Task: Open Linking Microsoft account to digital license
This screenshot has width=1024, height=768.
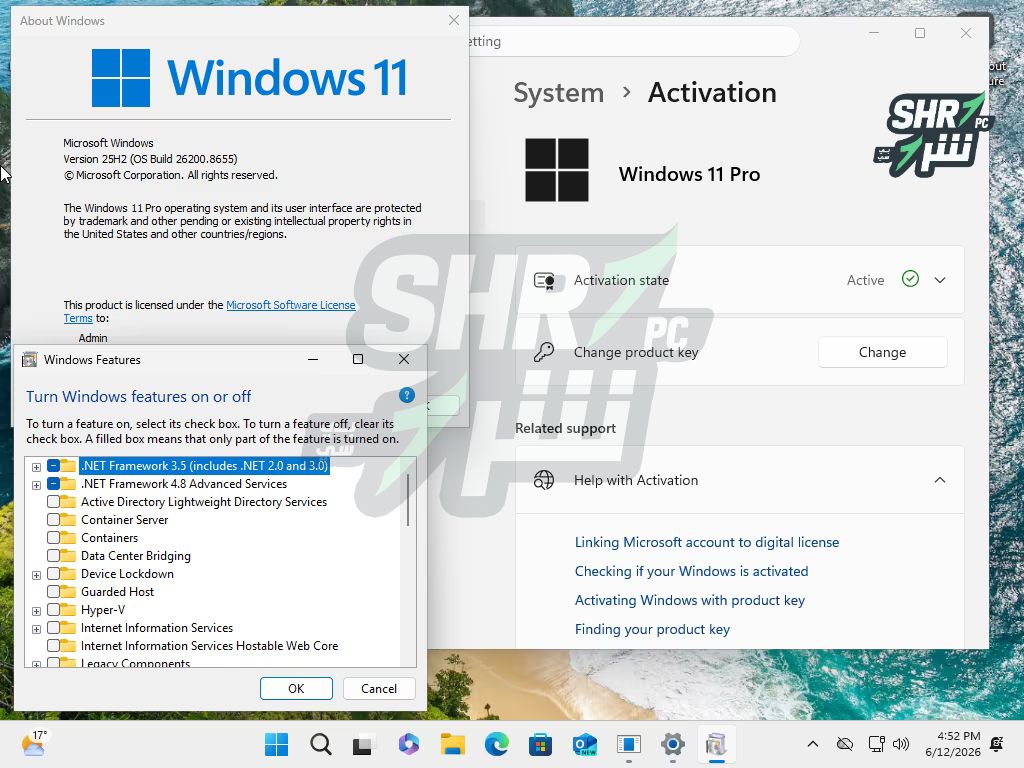Action: [707, 542]
